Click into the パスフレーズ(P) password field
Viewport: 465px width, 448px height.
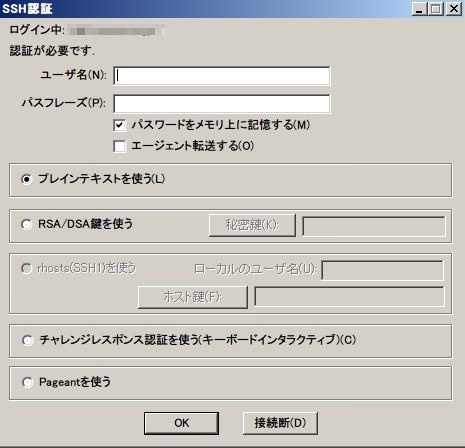pyautogui.click(x=222, y=104)
